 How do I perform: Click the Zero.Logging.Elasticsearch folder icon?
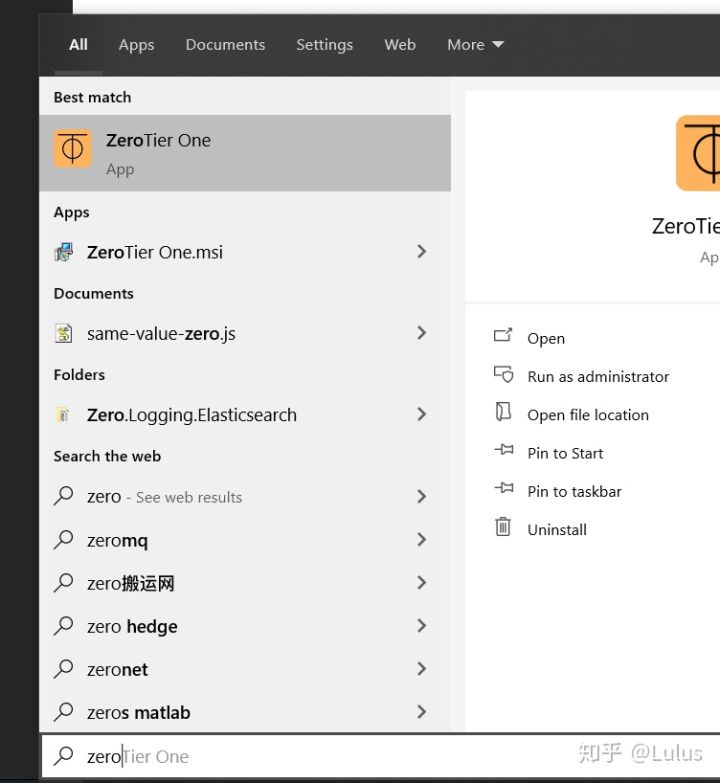(x=63, y=414)
